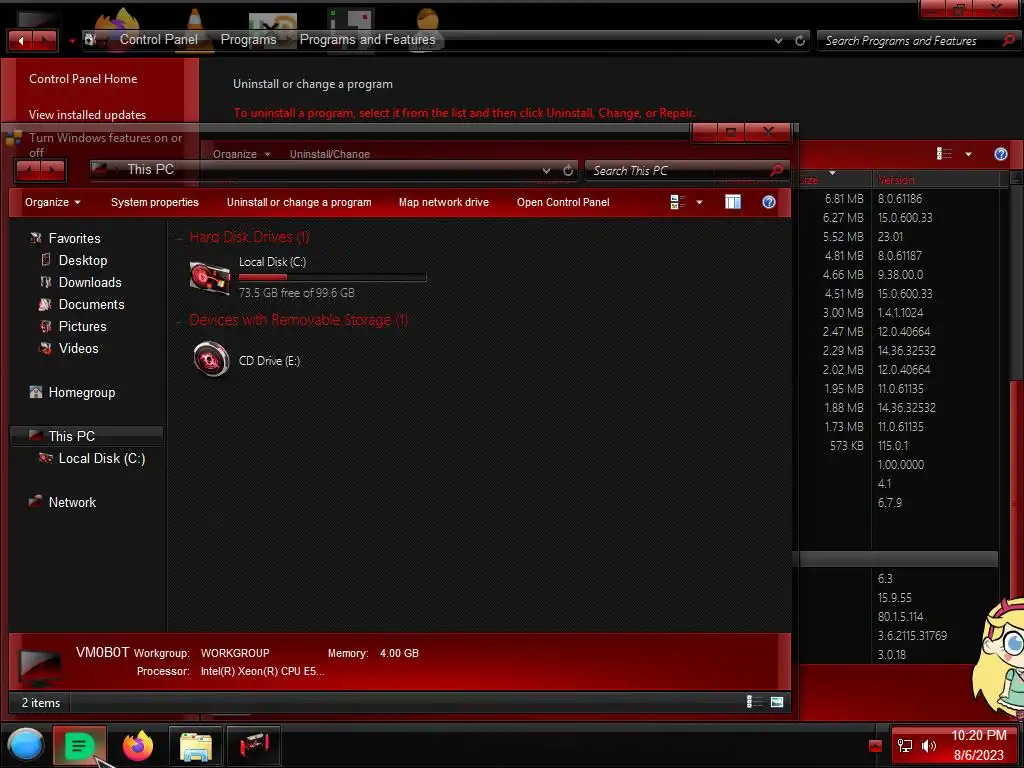Select This PC in navigation pane
This screenshot has width=1024, height=768.
coord(86,436)
